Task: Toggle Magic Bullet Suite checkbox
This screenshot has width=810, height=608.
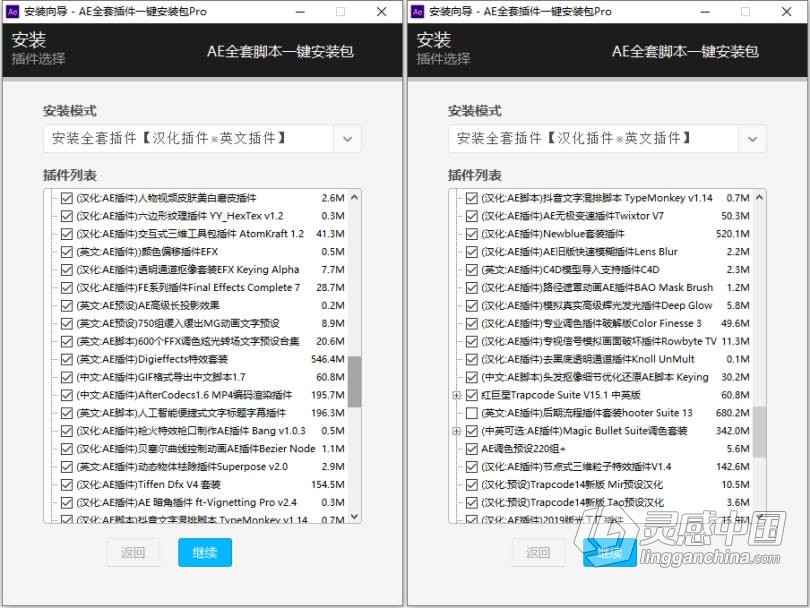Action: [472, 431]
